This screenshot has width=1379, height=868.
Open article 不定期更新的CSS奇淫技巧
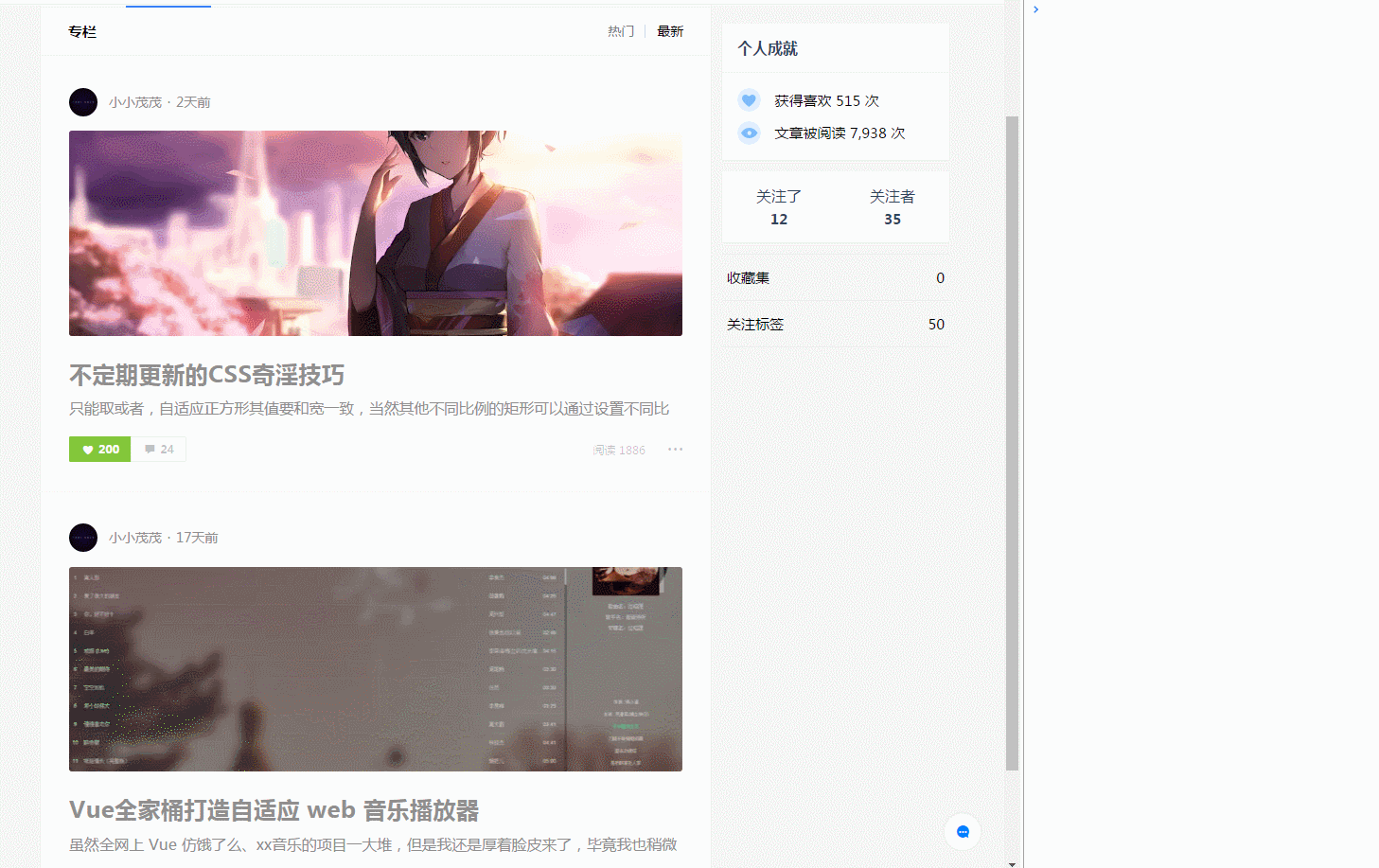tap(206, 375)
